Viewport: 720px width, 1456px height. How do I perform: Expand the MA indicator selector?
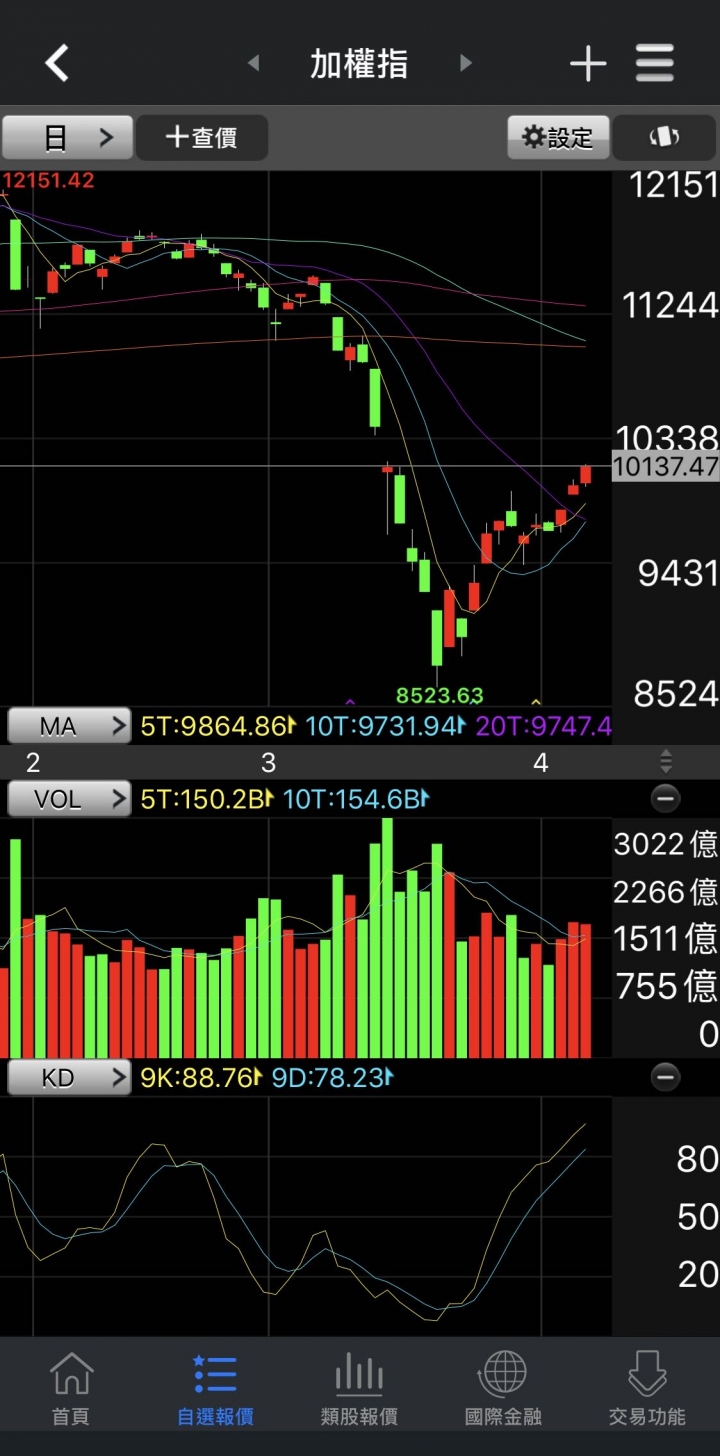point(69,726)
